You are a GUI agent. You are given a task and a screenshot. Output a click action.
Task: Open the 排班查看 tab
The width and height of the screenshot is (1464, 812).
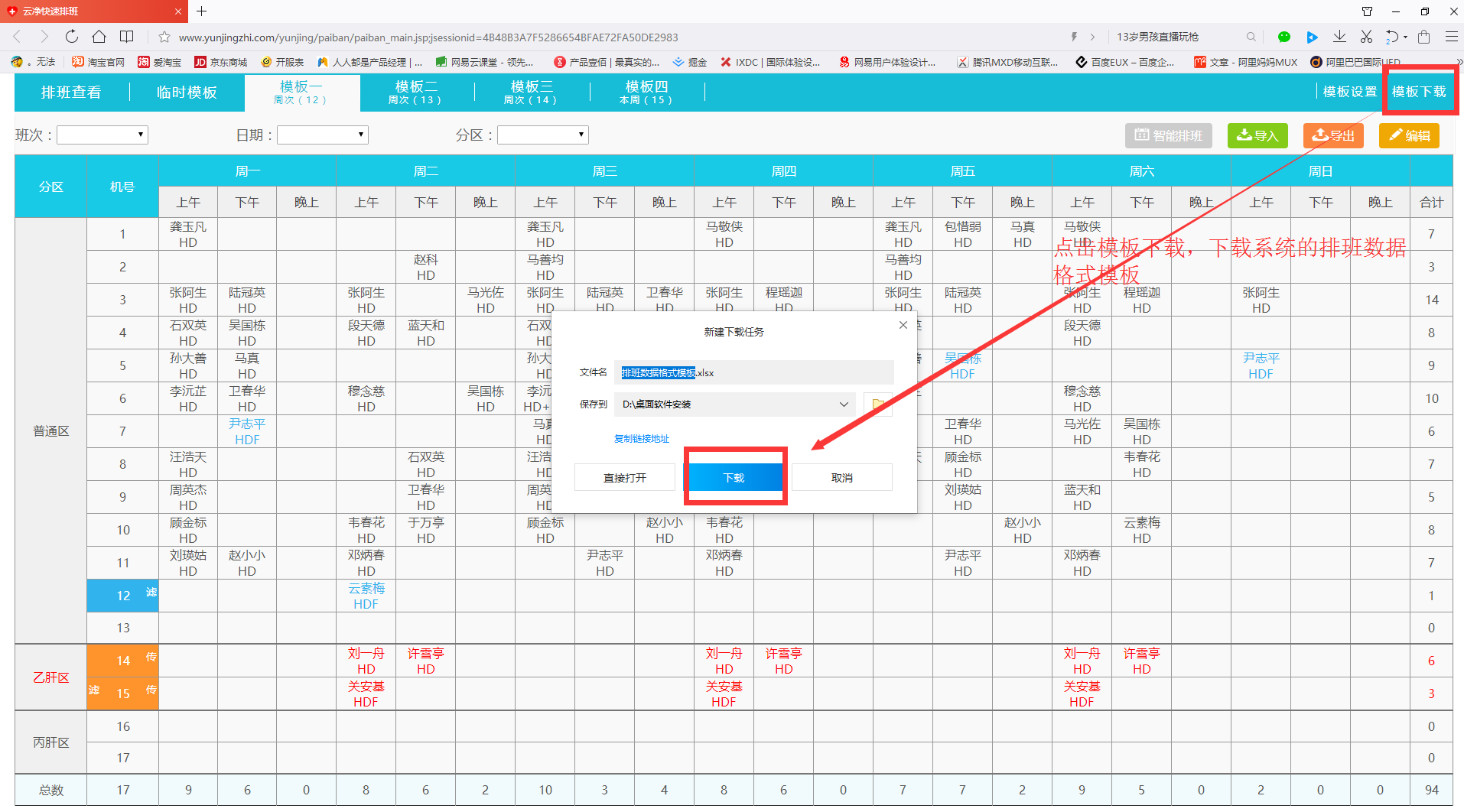(71, 93)
